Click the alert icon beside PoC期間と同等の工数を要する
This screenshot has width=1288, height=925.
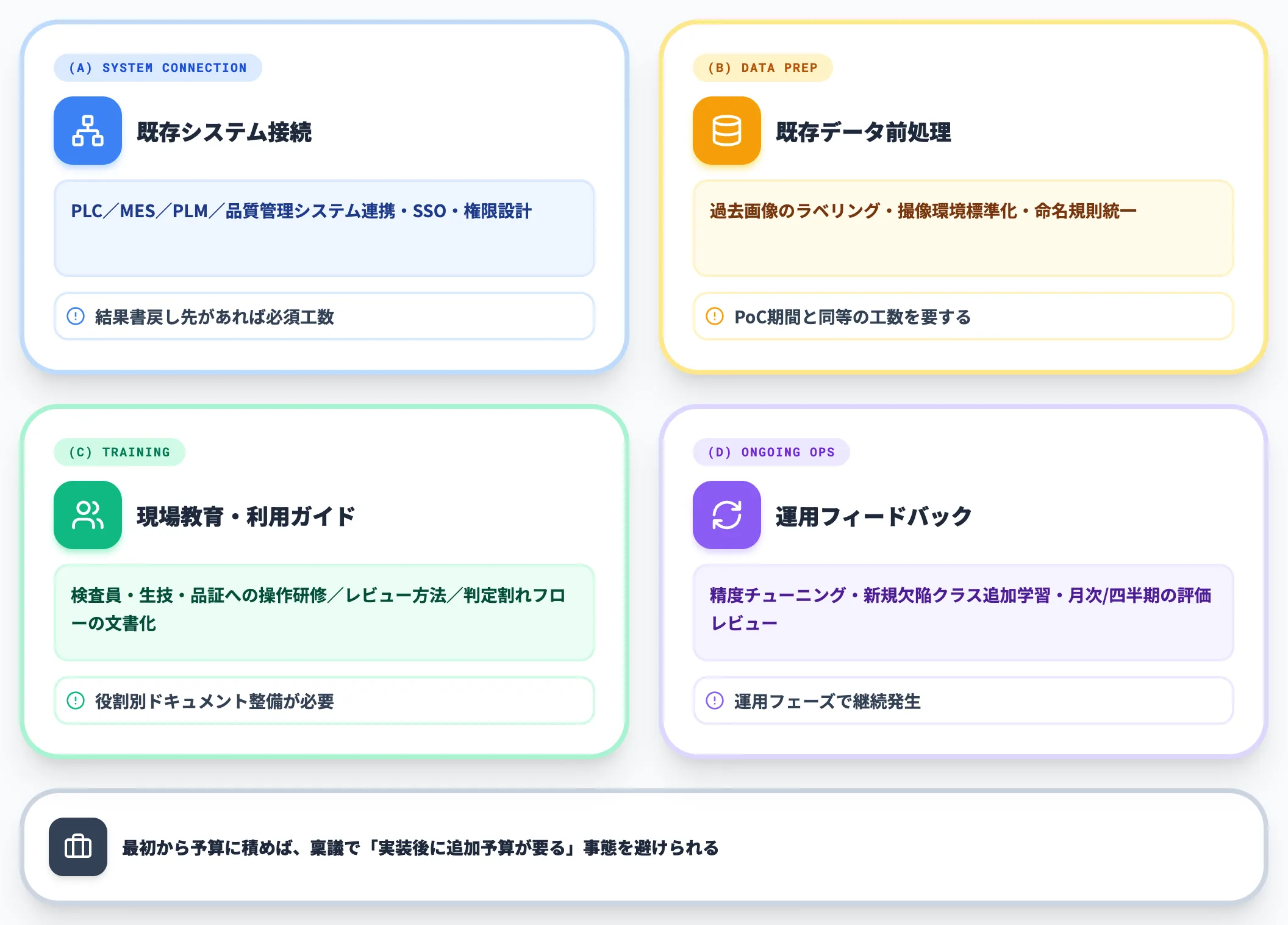point(715,316)
